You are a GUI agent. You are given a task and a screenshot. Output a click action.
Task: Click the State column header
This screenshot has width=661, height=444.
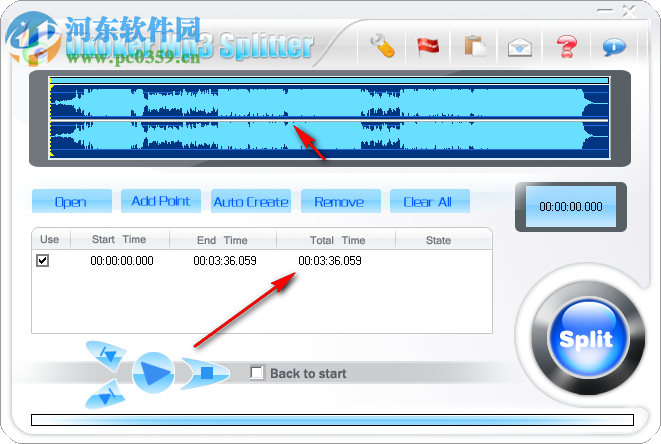click(443, 239)
